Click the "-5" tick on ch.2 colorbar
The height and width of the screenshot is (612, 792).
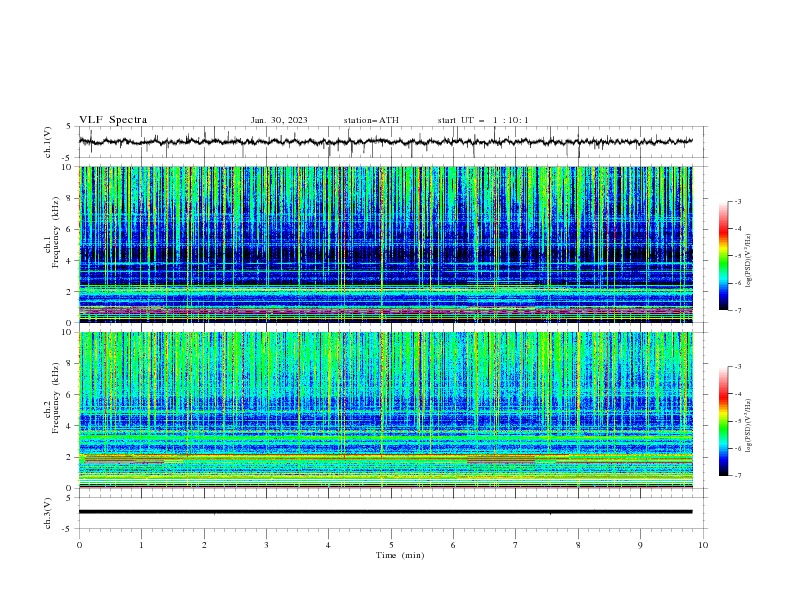click(738, 421)
